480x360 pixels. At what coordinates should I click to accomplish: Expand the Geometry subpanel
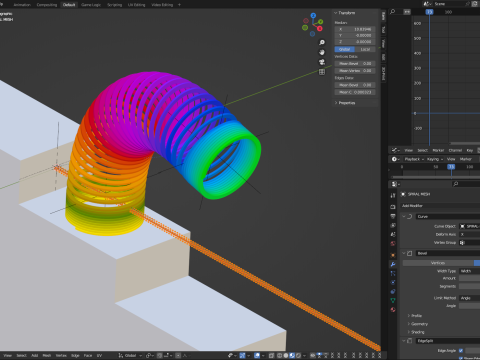pyautogui.click(x=409, y=324)
